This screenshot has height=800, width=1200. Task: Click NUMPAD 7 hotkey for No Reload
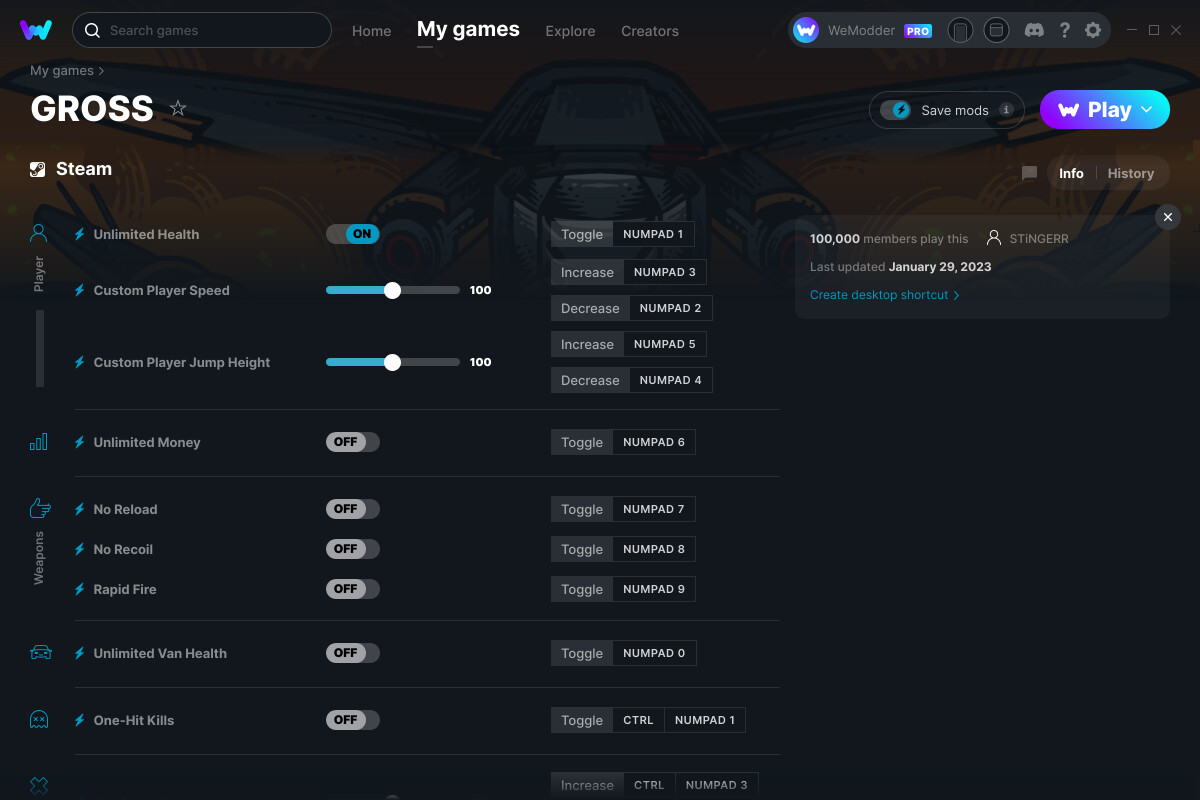point(654,509)
